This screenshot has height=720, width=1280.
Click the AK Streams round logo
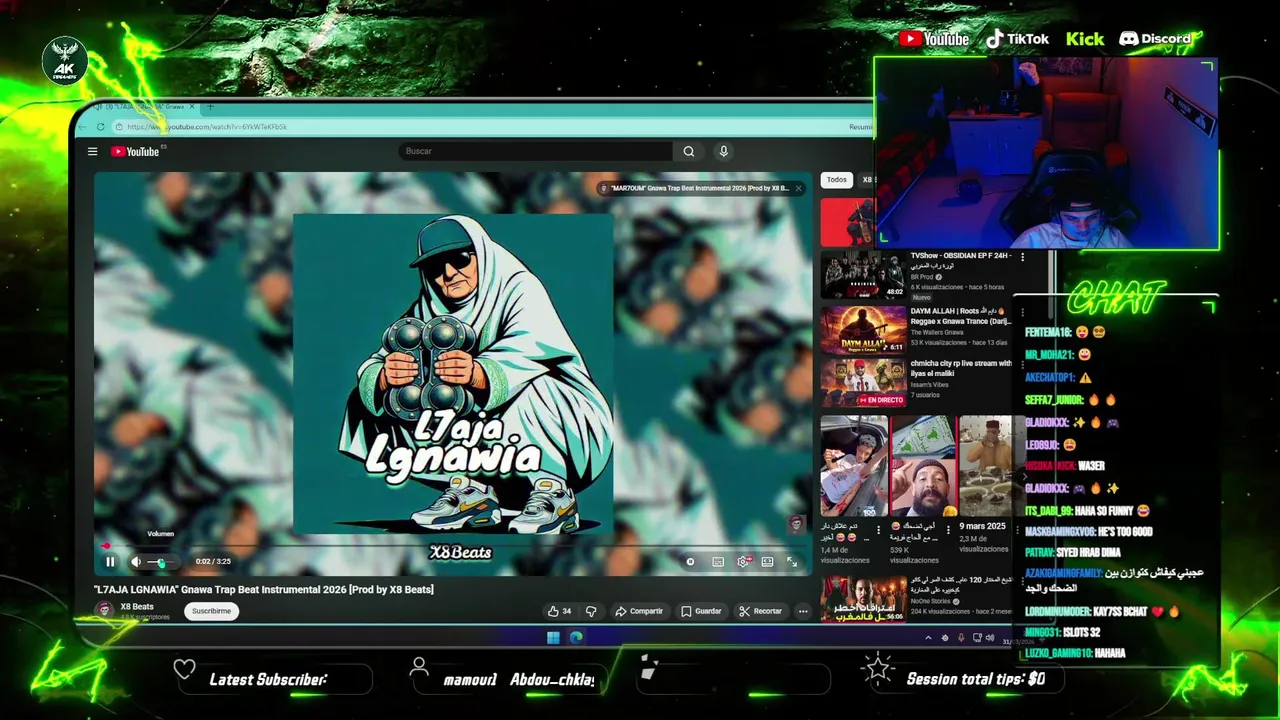tap(65, 62)
